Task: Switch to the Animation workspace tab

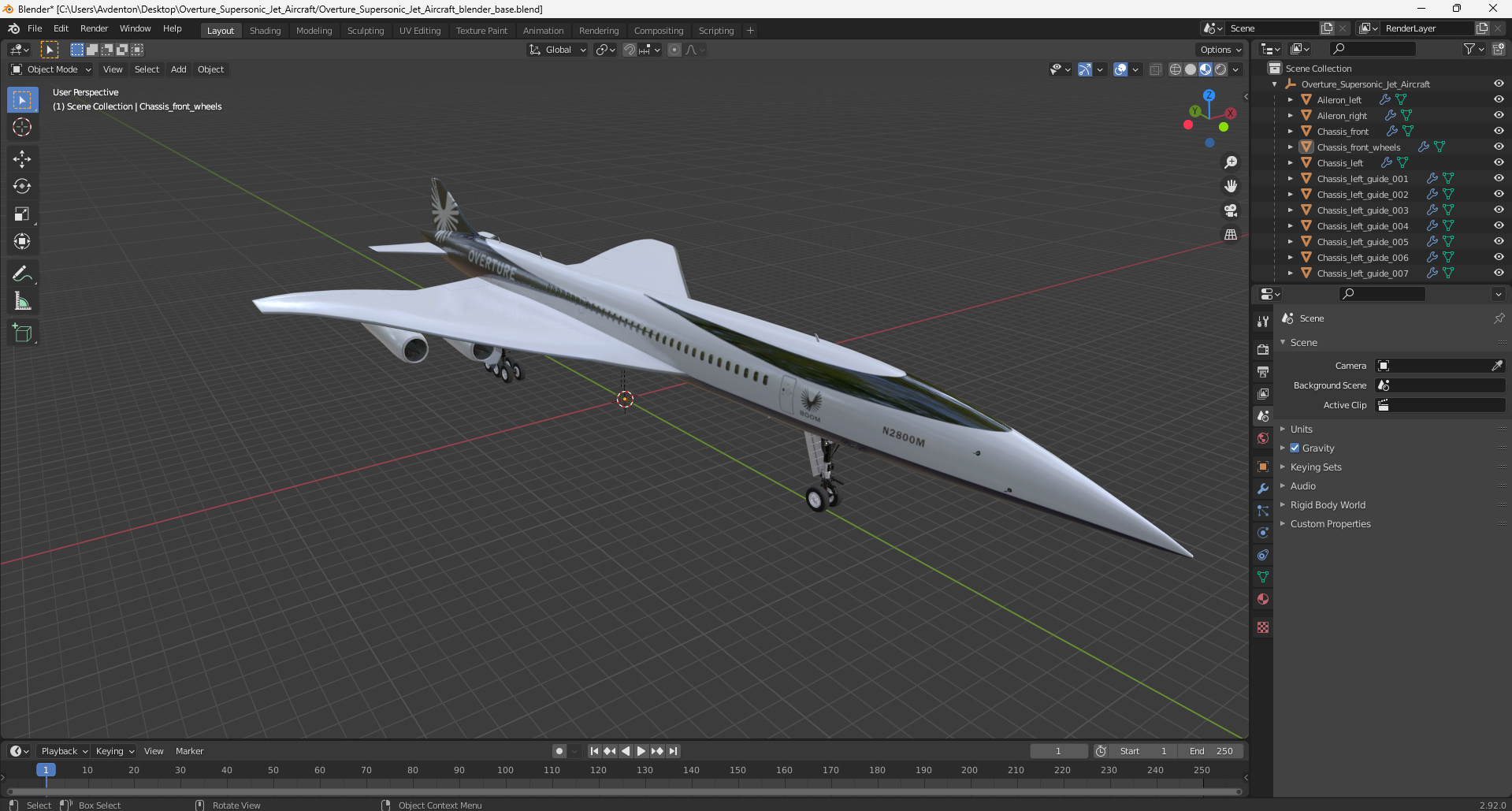Action: point(543,31)
